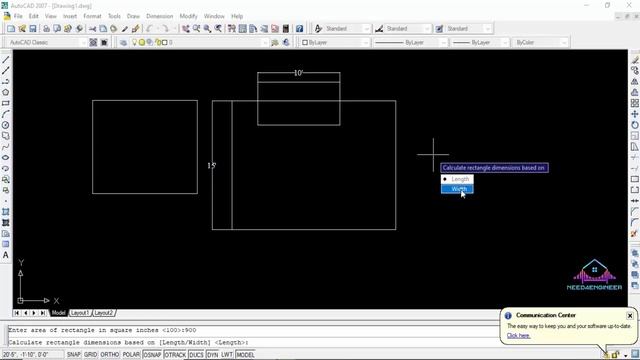Select the Ellipse draw tool
Viewport: 640px width, 360px height.
point(6,158)
